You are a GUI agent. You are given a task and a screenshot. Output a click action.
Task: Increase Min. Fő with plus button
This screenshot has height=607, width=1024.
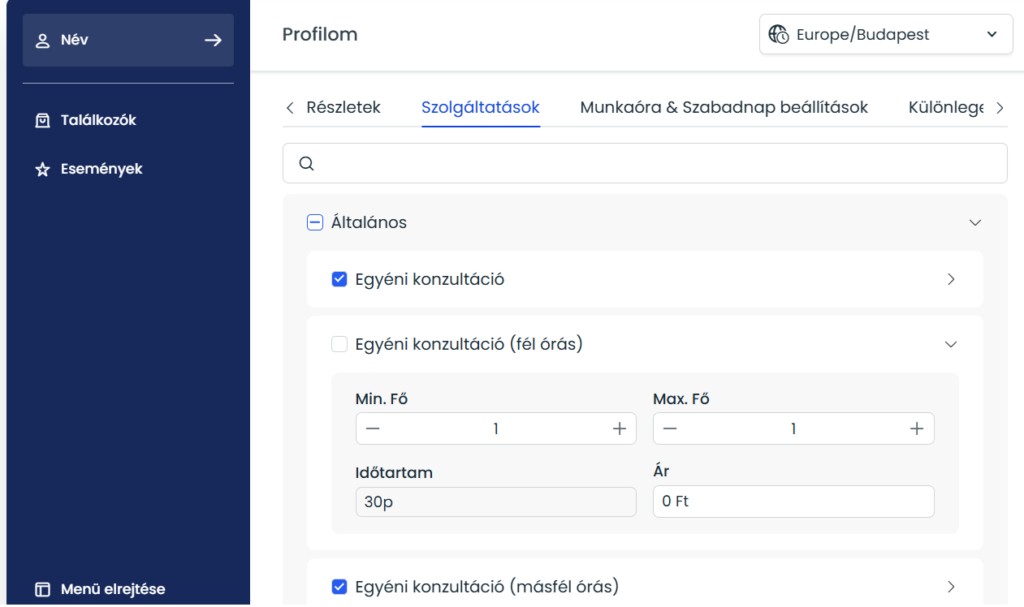[619, 429]
